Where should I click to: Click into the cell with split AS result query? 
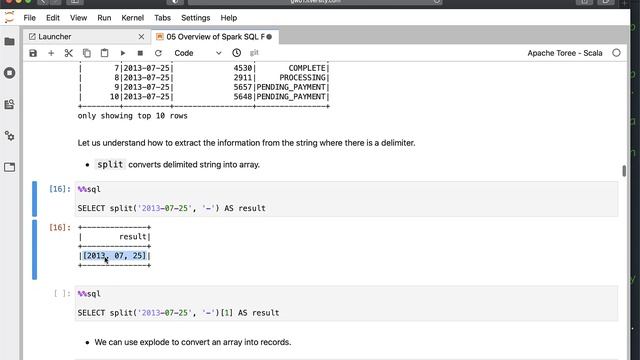[346, 199]
